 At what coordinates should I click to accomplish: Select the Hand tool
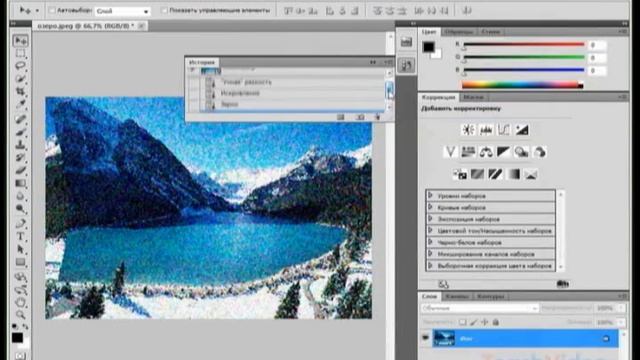coord(20,302)
